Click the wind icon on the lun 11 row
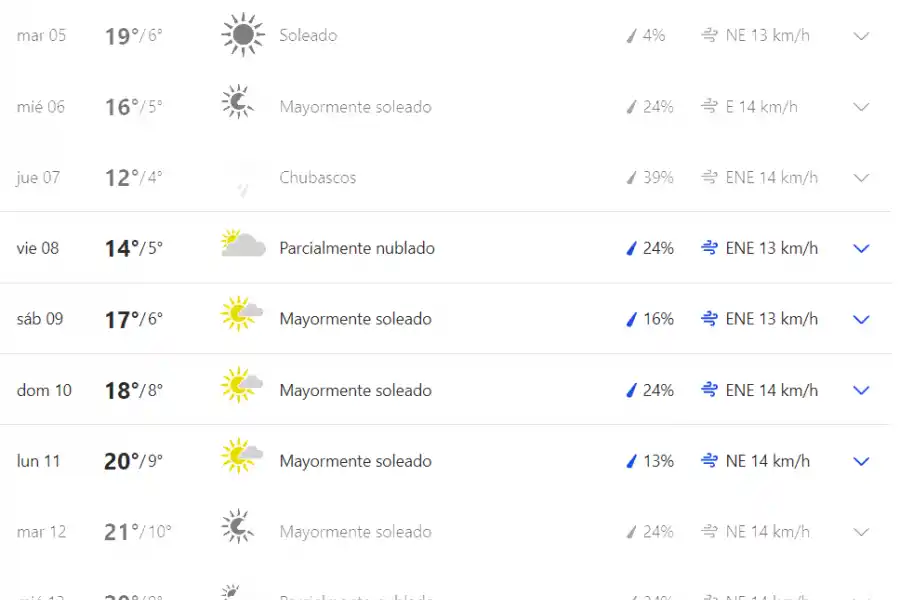 [x=708, y=461]
